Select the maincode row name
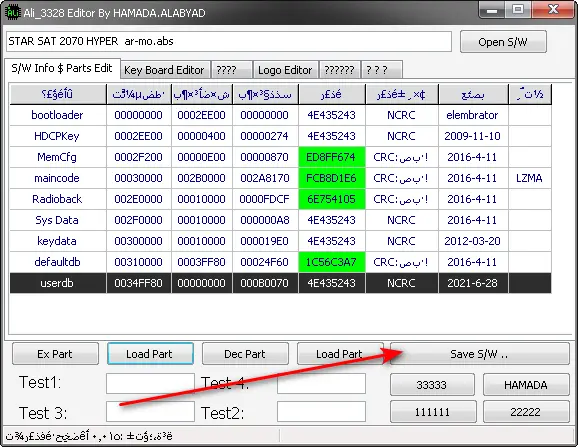The image size is (578, 447). [x=58, y=178]
